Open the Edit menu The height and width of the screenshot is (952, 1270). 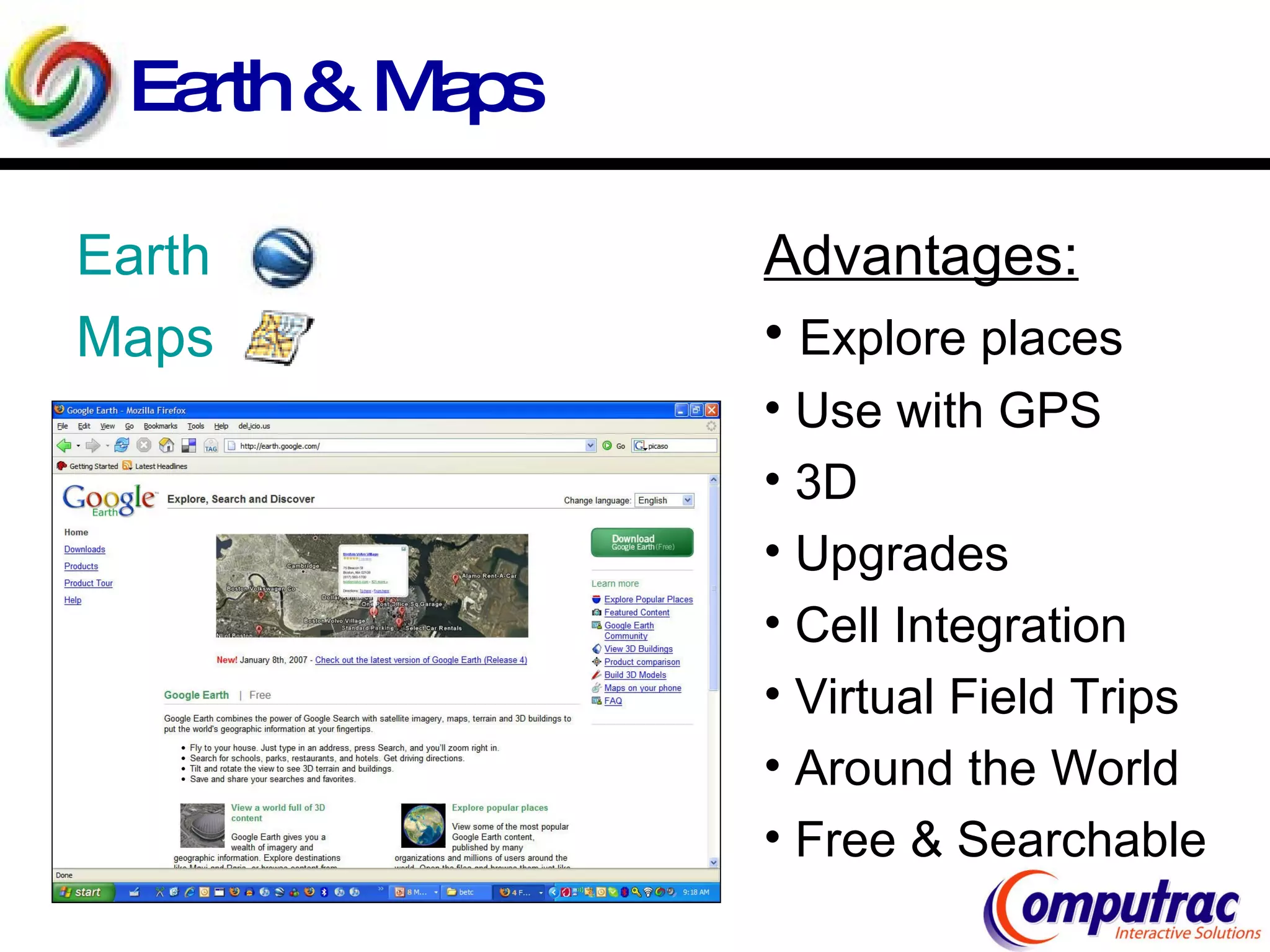click(84, 426)
